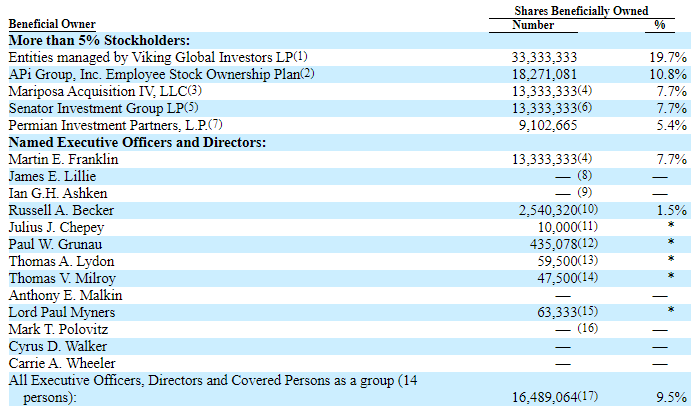Click the 10.8% percentage
This screenshot has height=410, width=697.
[x=668, y=74]
